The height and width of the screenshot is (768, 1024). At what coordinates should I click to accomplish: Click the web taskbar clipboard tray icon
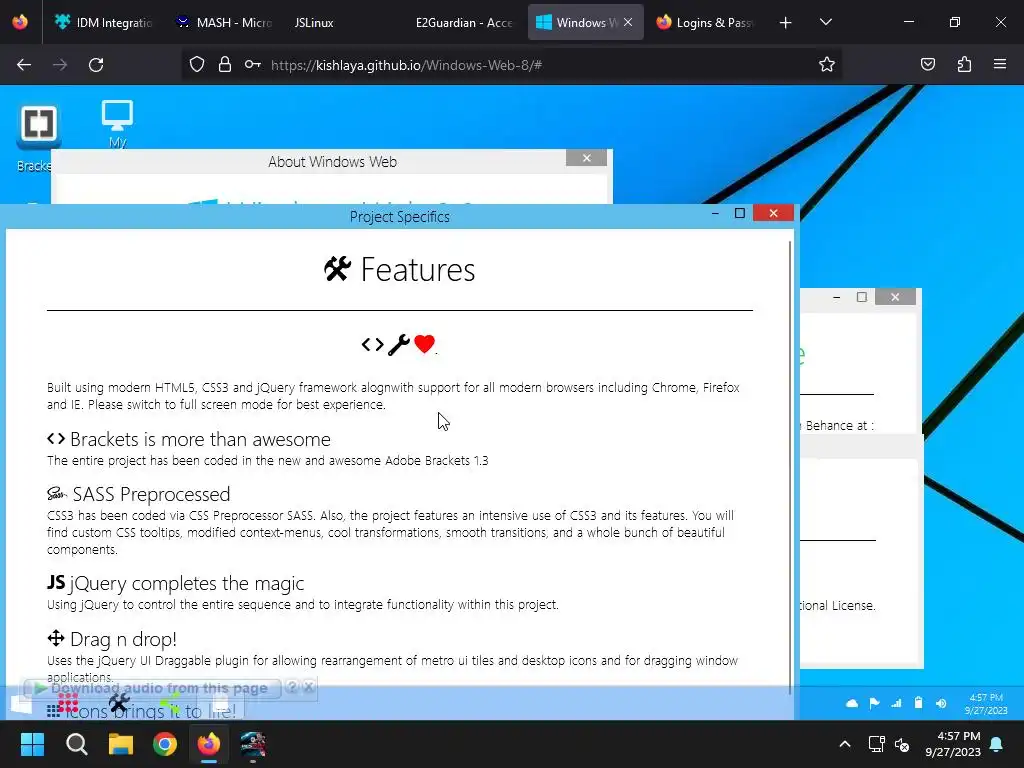[918, 703]
